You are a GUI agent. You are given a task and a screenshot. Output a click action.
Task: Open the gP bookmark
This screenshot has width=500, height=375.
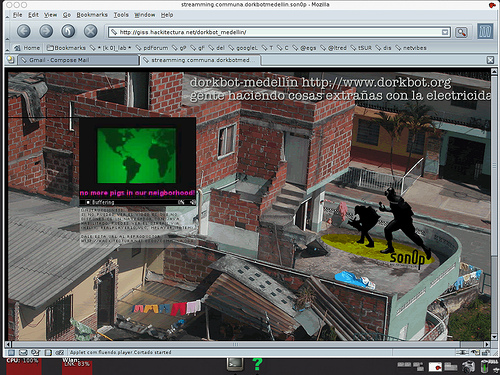point(179,48)
